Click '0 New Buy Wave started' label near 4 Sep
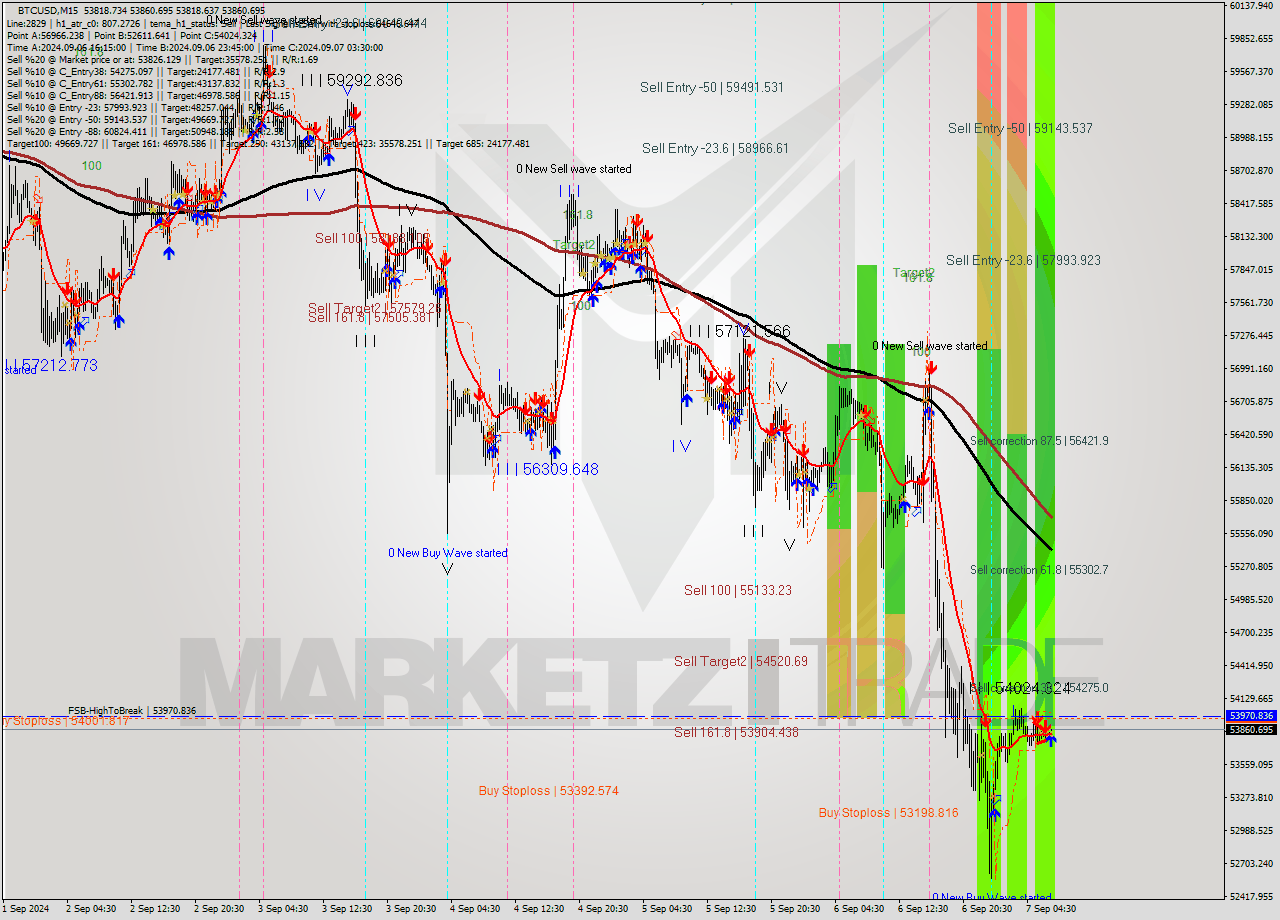1280x920 pixels. tap(448, 553)
